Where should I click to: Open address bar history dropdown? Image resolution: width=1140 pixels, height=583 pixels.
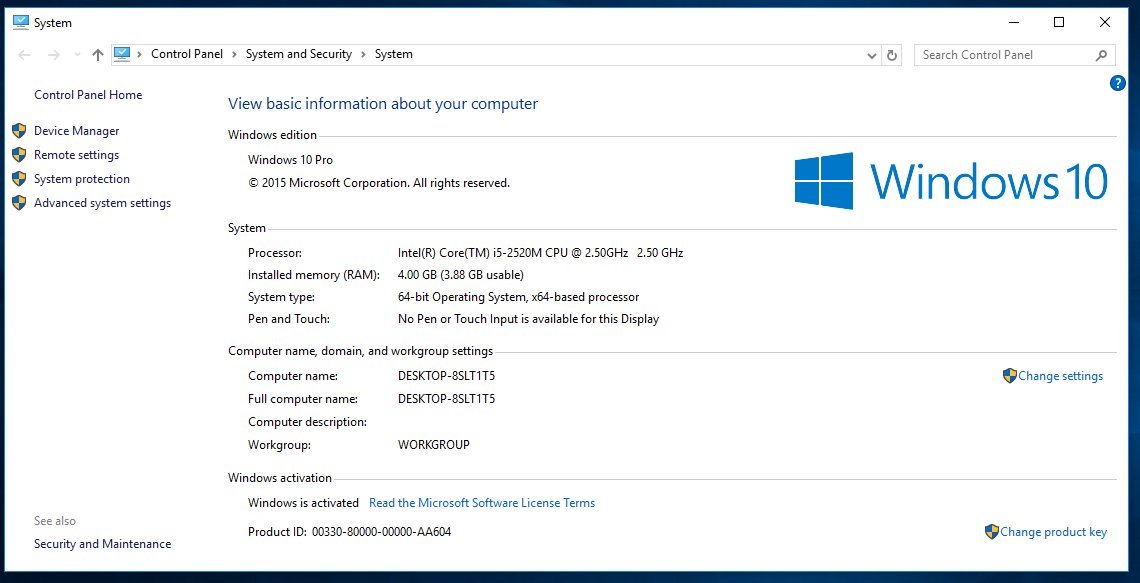(x=872, y=55)
